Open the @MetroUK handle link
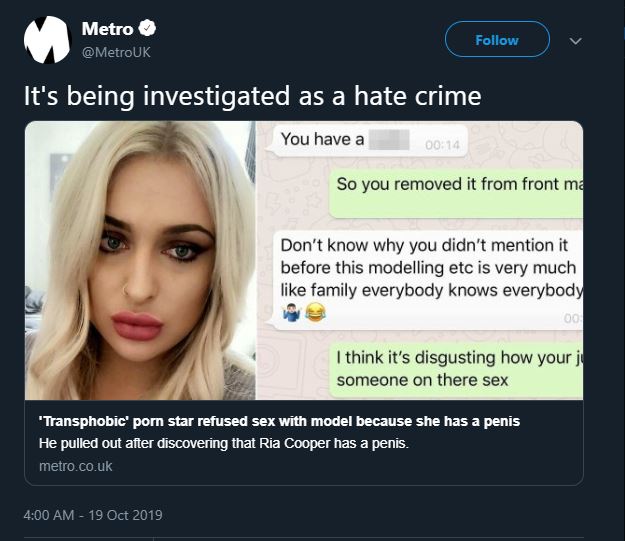 116,52
